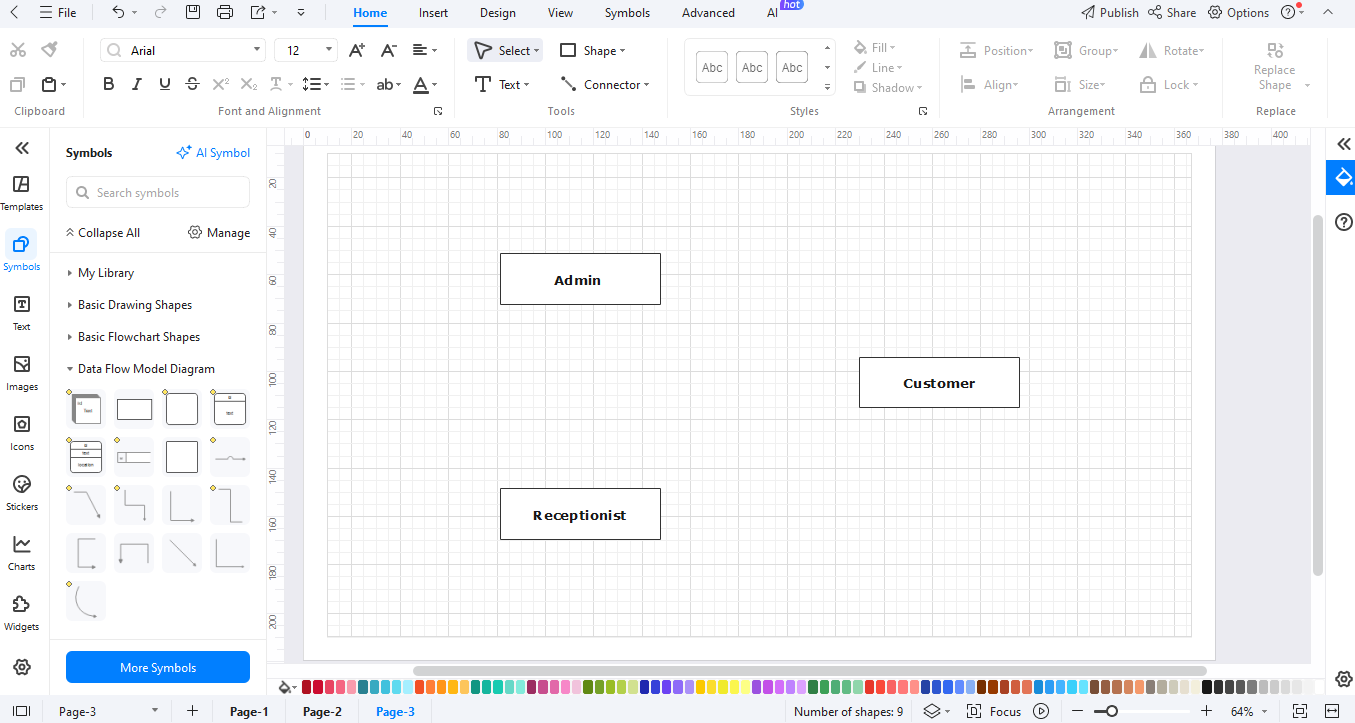
Task: Decrease font size with A- icon
Action: 389,50
